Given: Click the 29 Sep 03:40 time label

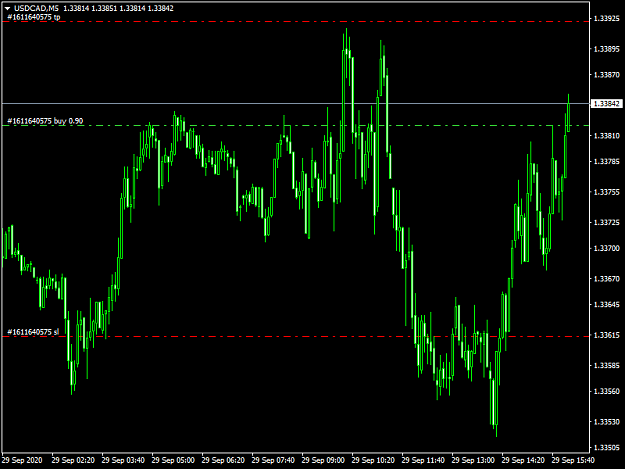Looking at the screenshot, I should coord(123,460).
